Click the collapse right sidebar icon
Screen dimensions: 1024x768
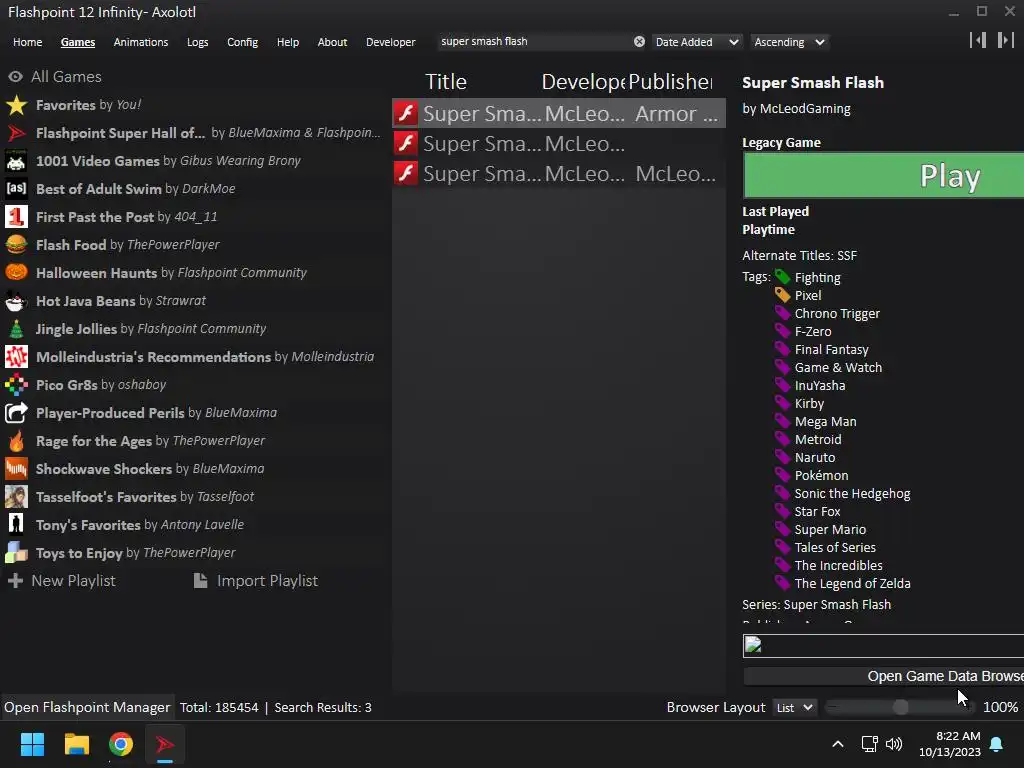(x=1006, y=40)
